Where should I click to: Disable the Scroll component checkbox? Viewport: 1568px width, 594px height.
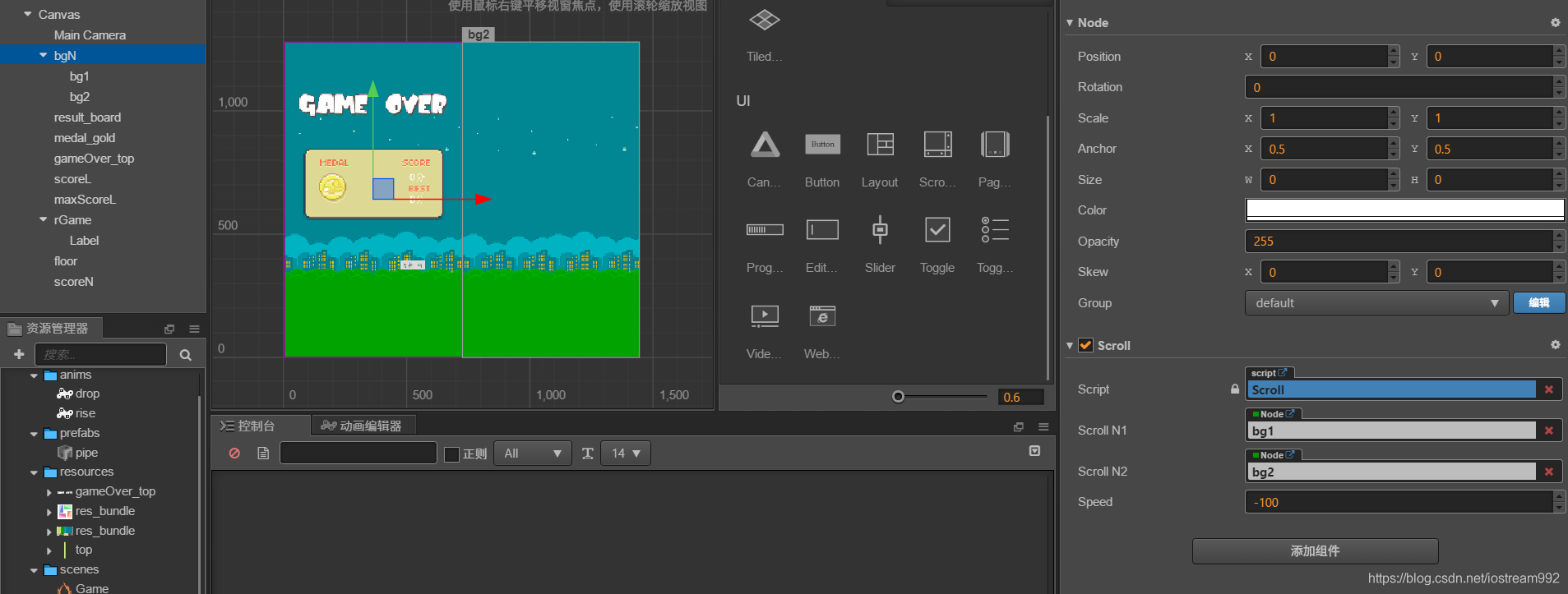[x=1085, y=345]
